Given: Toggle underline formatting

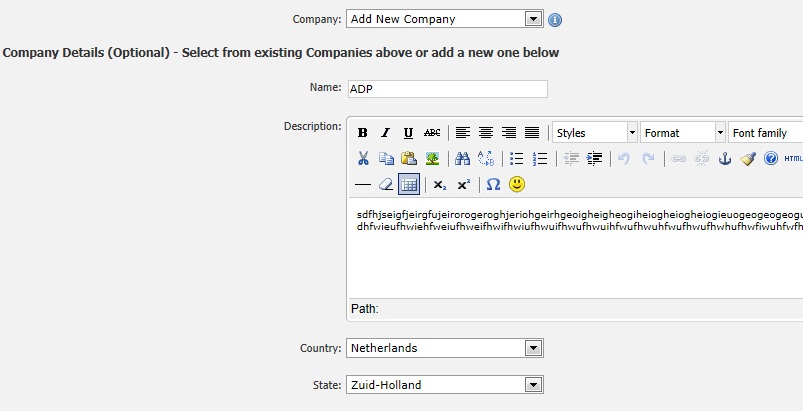Looking at the screenshot, I should pos(408,133).
